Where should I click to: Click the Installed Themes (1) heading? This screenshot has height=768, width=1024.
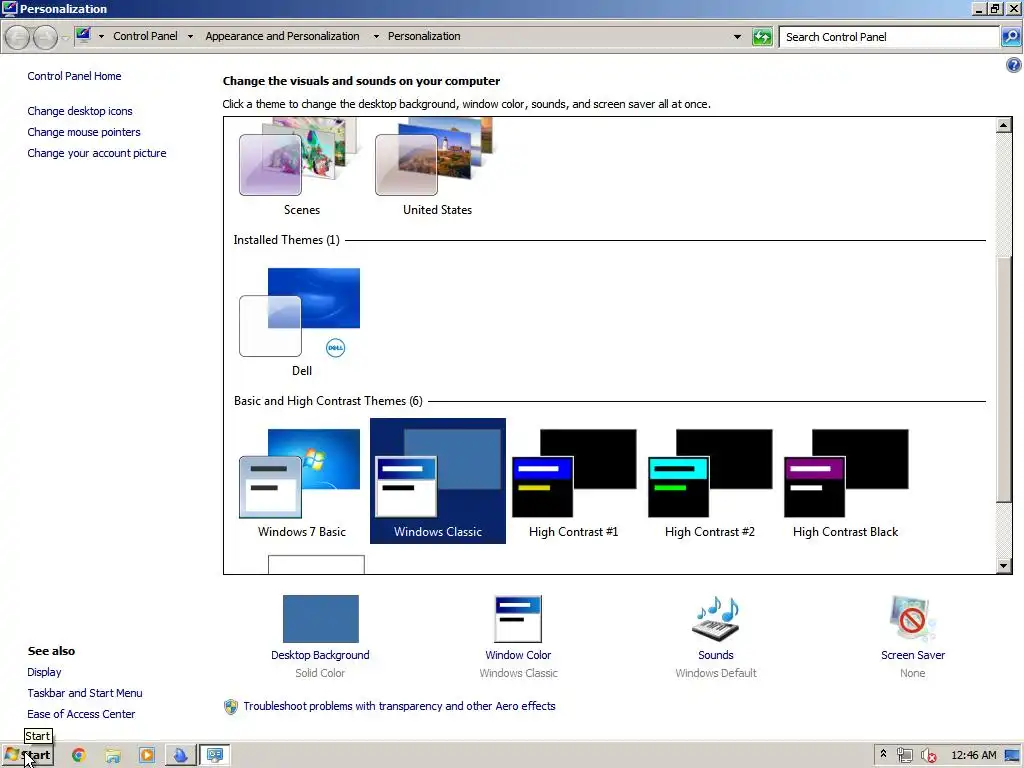(x=286, y=240)
